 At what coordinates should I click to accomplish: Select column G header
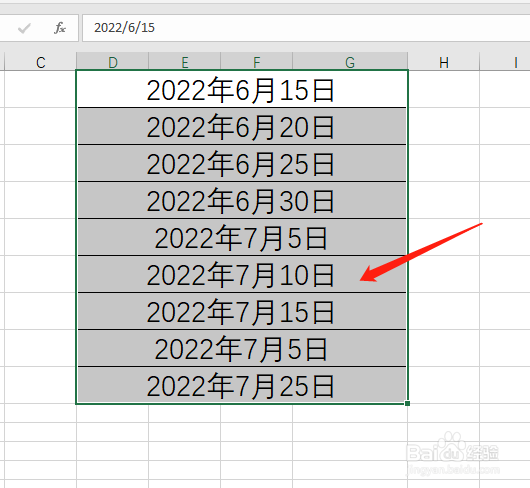click(350, 62)
